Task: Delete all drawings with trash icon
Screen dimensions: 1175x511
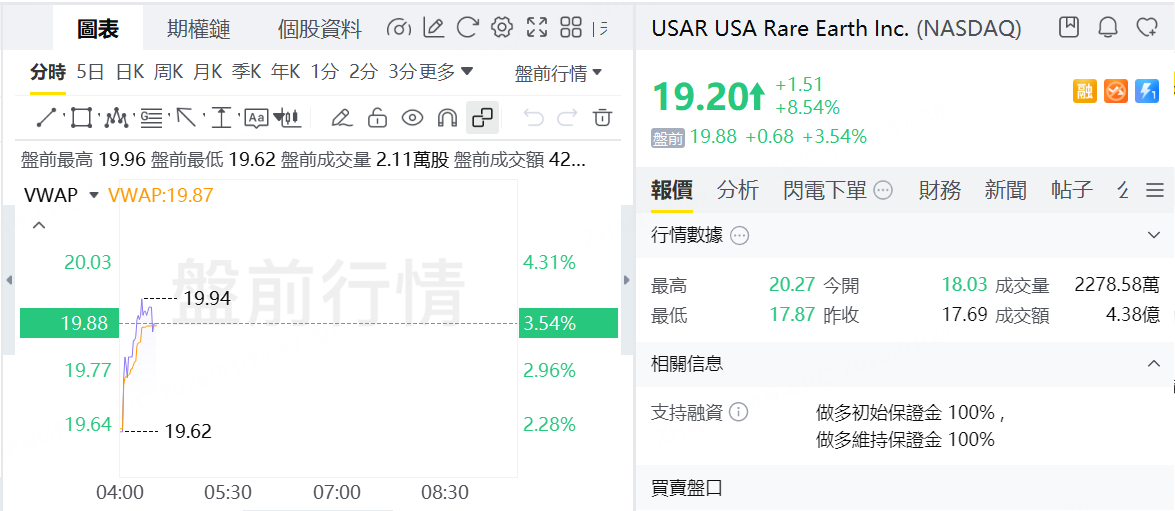Action: 602,118
